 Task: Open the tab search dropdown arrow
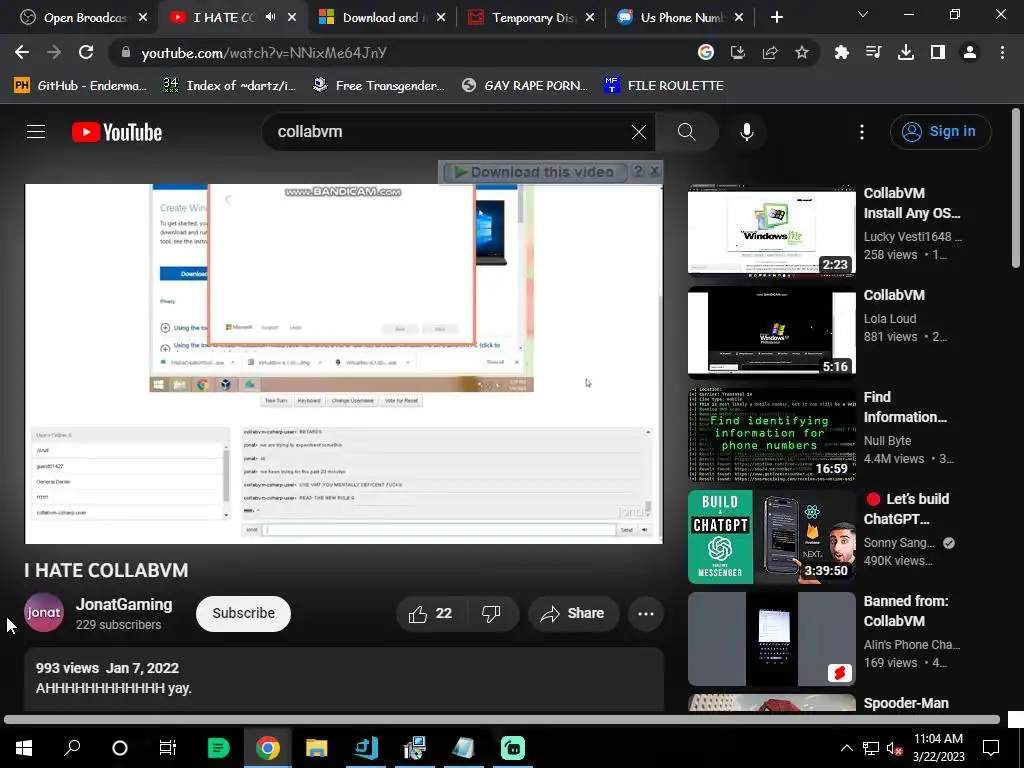coord(863,14)
